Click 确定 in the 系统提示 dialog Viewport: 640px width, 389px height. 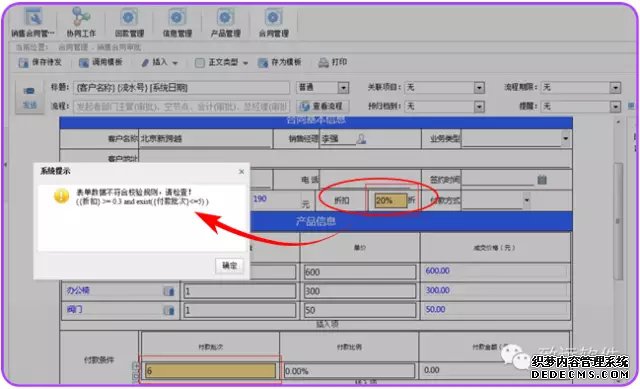[x=229, y=266]
